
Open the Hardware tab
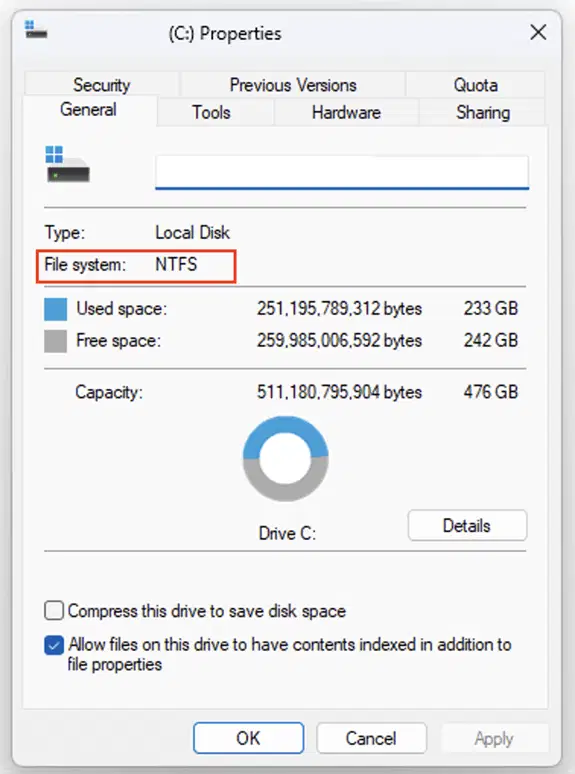[x=346, y=112]
